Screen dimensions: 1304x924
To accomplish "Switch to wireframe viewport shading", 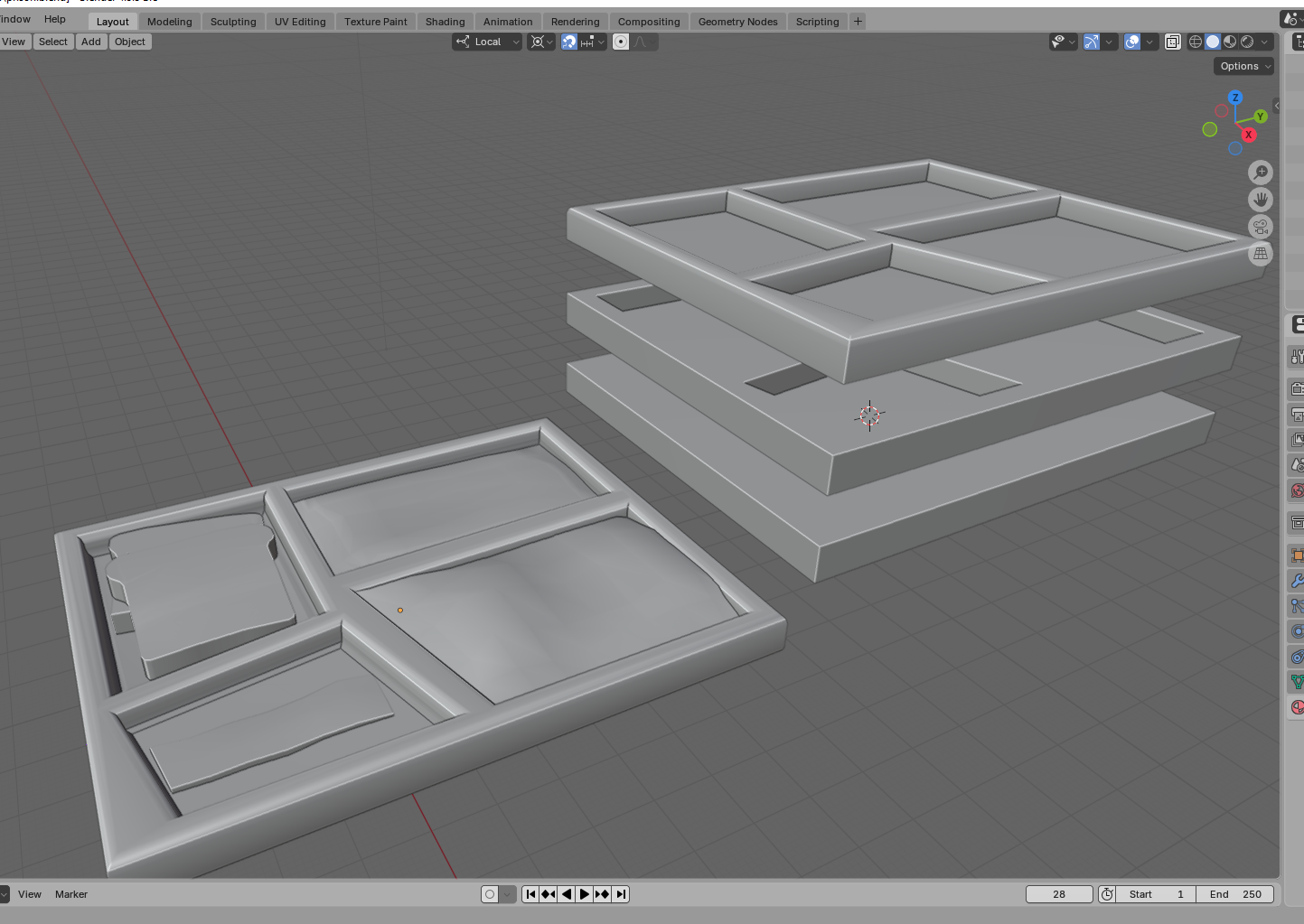I will point(1196,42).
